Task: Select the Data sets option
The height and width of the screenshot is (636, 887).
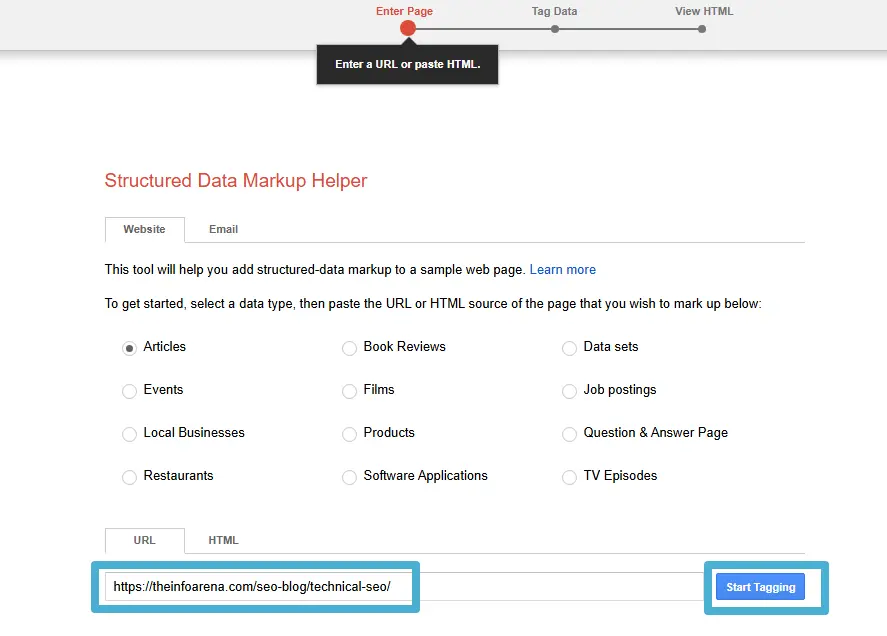Action: point(569,348)
